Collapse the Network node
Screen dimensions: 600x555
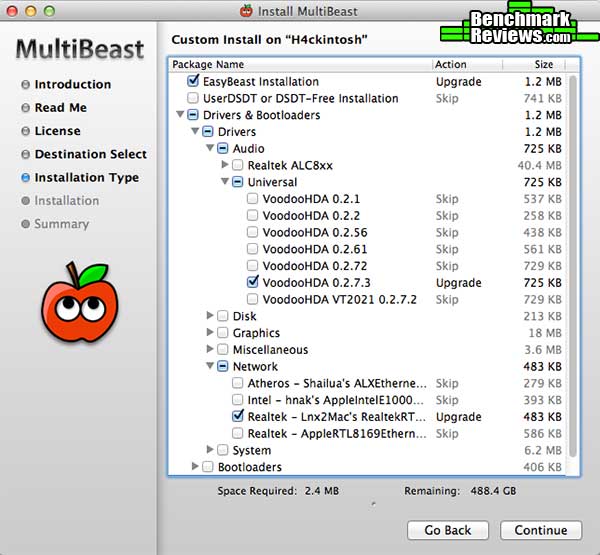(210, 366)
